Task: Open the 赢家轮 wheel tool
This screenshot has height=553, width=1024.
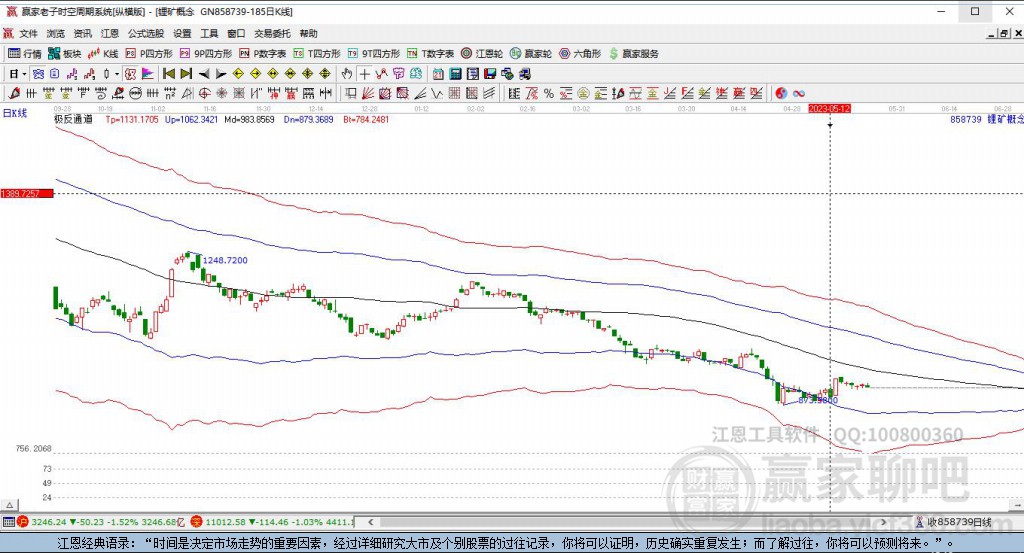Action: pyautogui.click(x=531, y=54)
